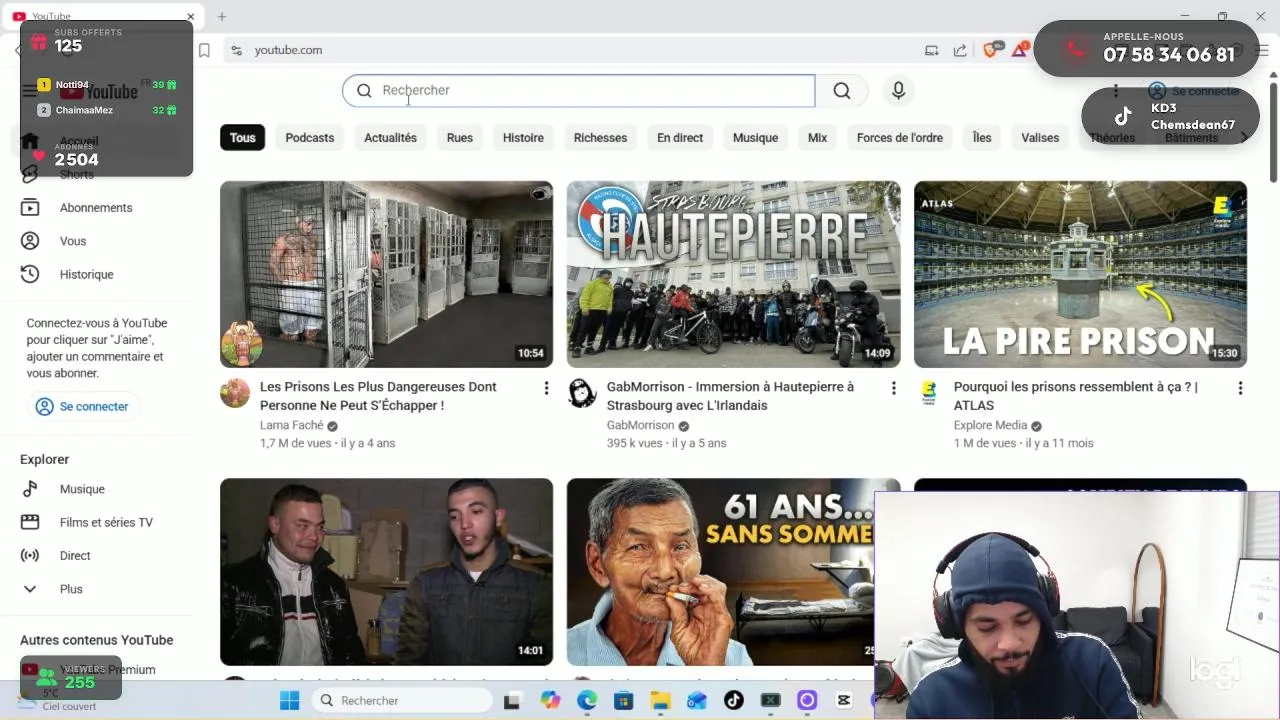Select the Valises filter chip
Image resolution: width=1280 pixels, height=720 pixels.
[x=1040, y=138]
